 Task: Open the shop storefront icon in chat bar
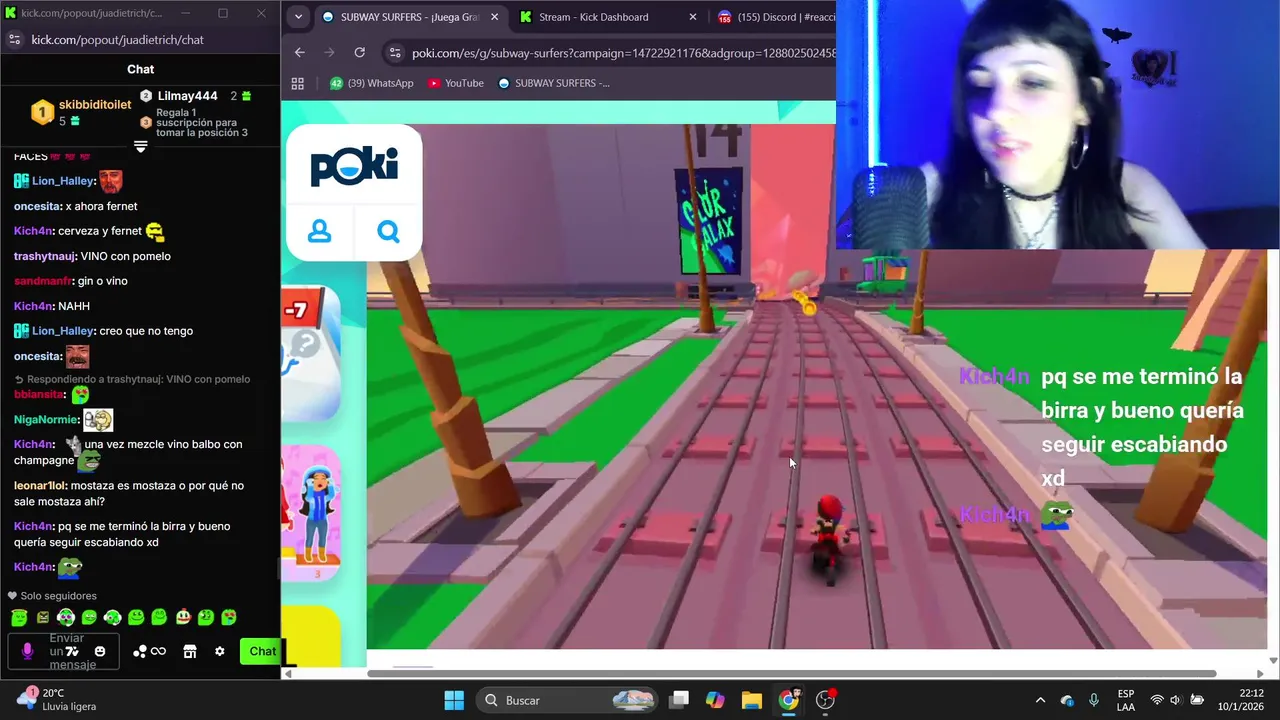tap(190, 652)
